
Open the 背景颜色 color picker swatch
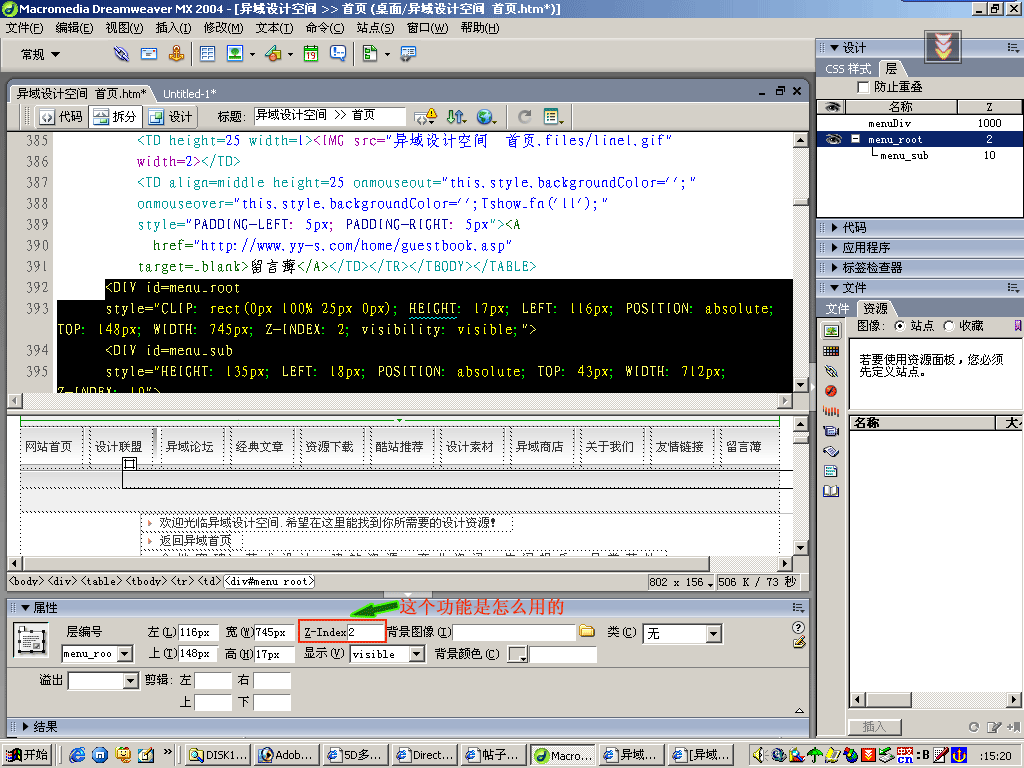point(517,654)
